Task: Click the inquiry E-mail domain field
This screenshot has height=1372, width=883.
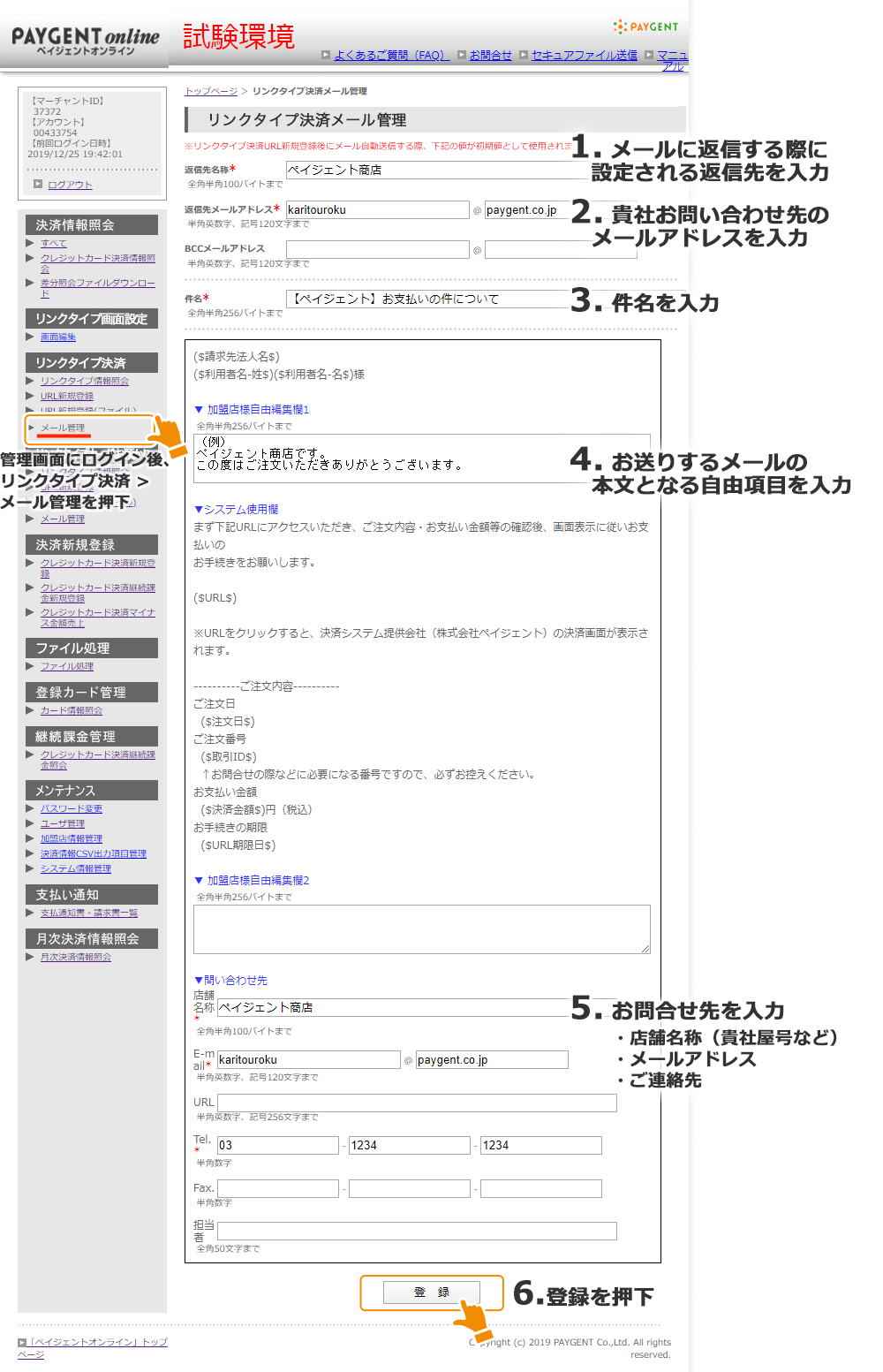Action: pos(492,1059)
